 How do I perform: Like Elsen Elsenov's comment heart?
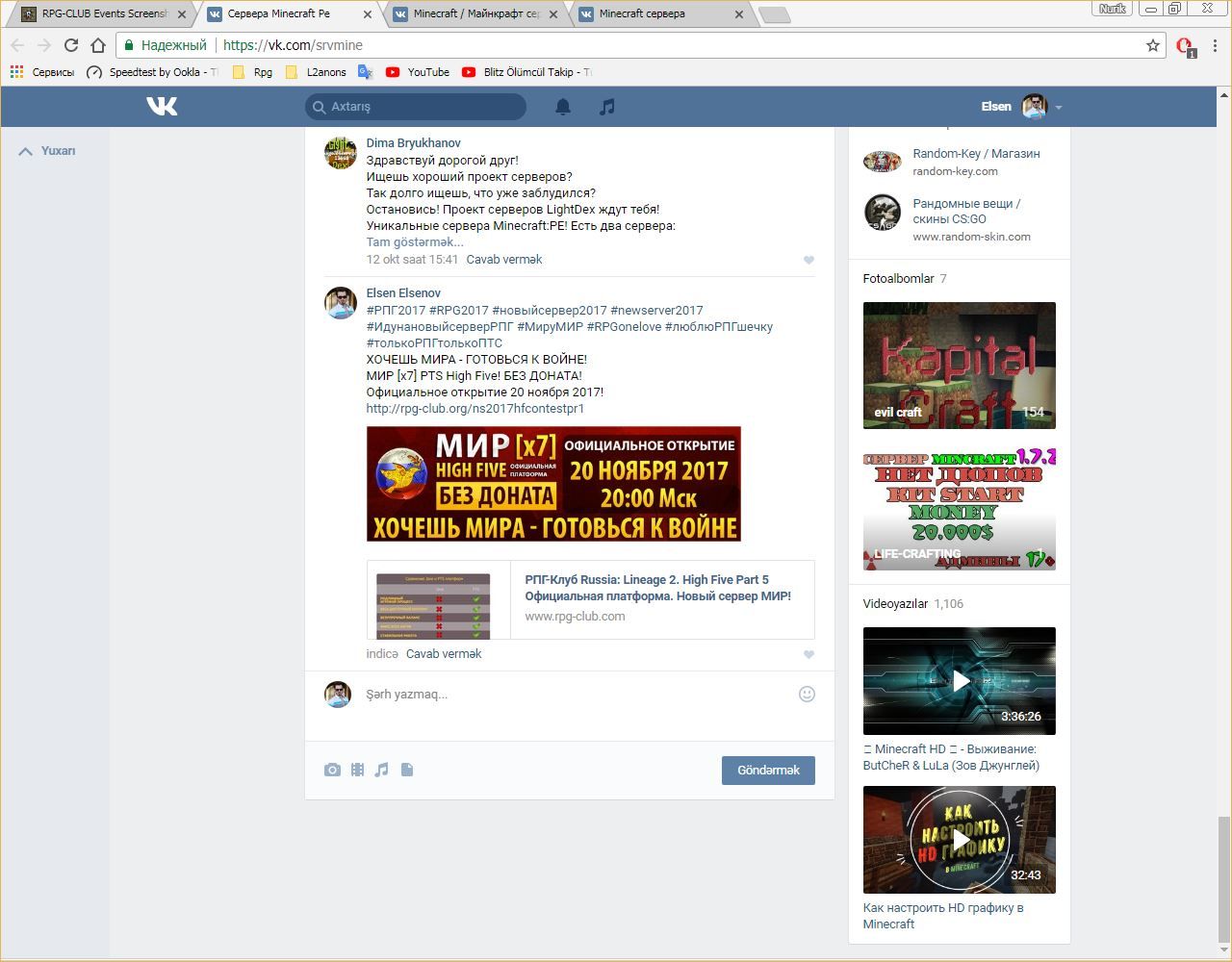[808, 654]
